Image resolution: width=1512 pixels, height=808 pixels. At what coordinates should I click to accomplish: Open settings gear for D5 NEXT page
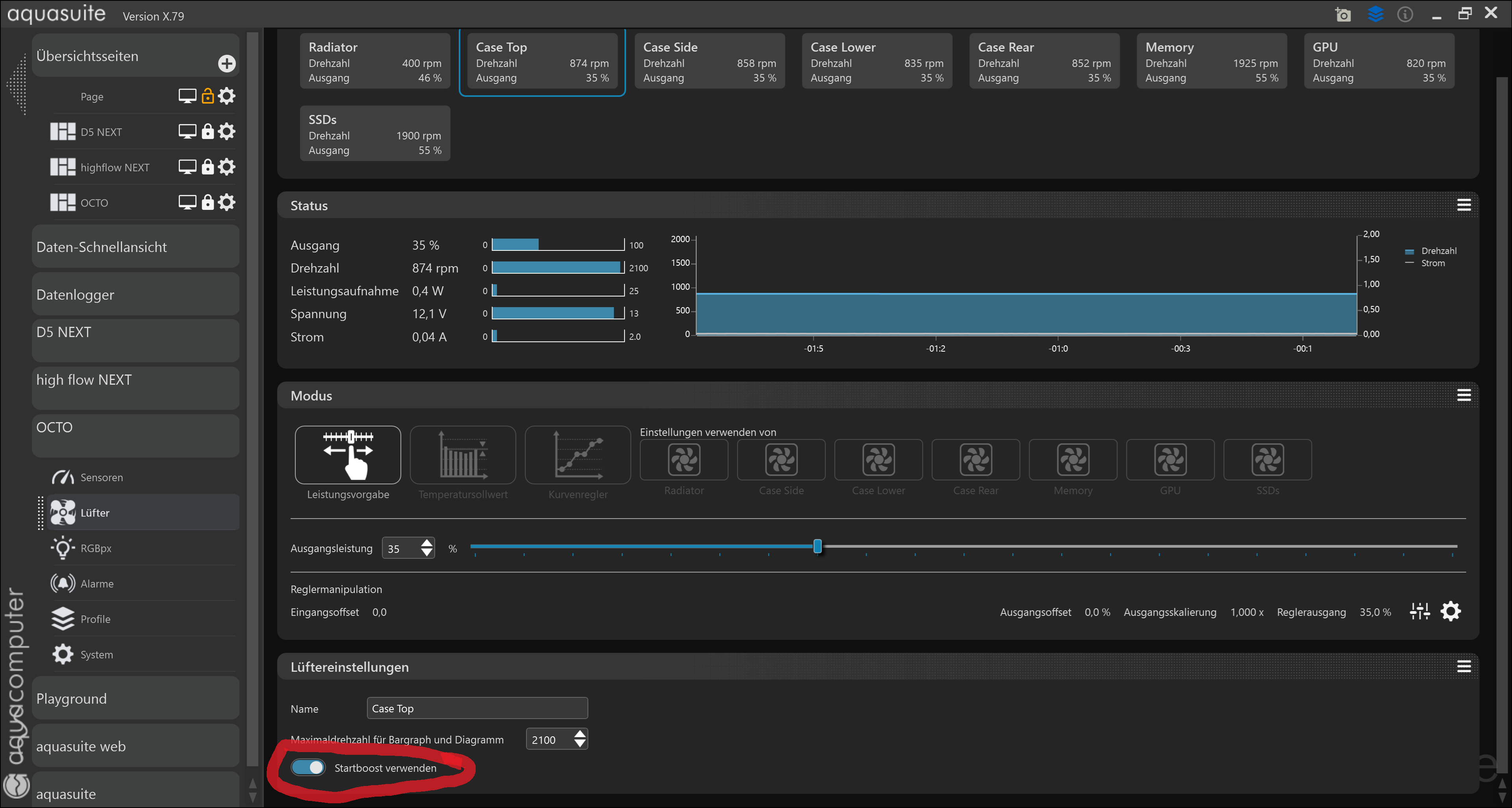226,132
